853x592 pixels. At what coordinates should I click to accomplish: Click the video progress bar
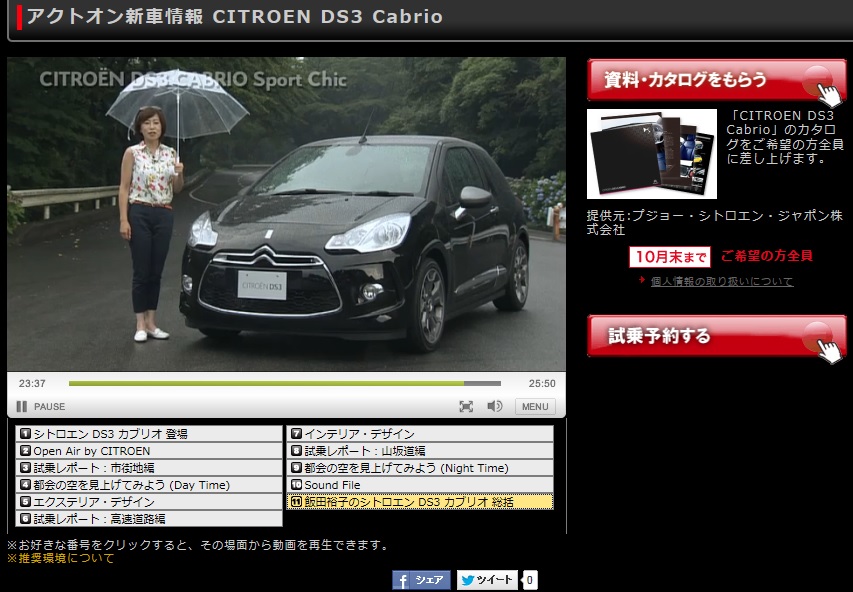tap(285, 384)
